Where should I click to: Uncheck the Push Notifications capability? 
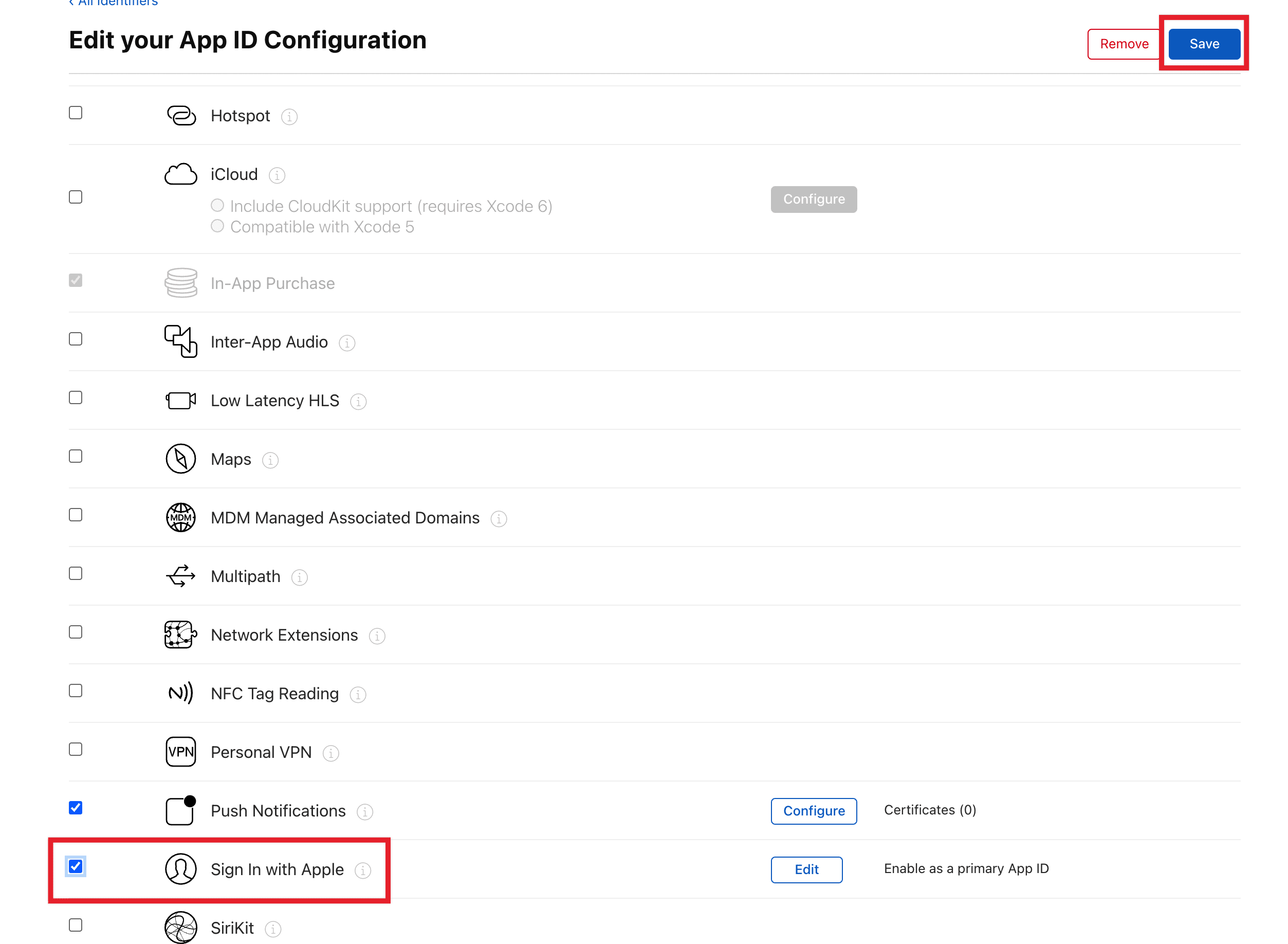(x=75, y=807)
